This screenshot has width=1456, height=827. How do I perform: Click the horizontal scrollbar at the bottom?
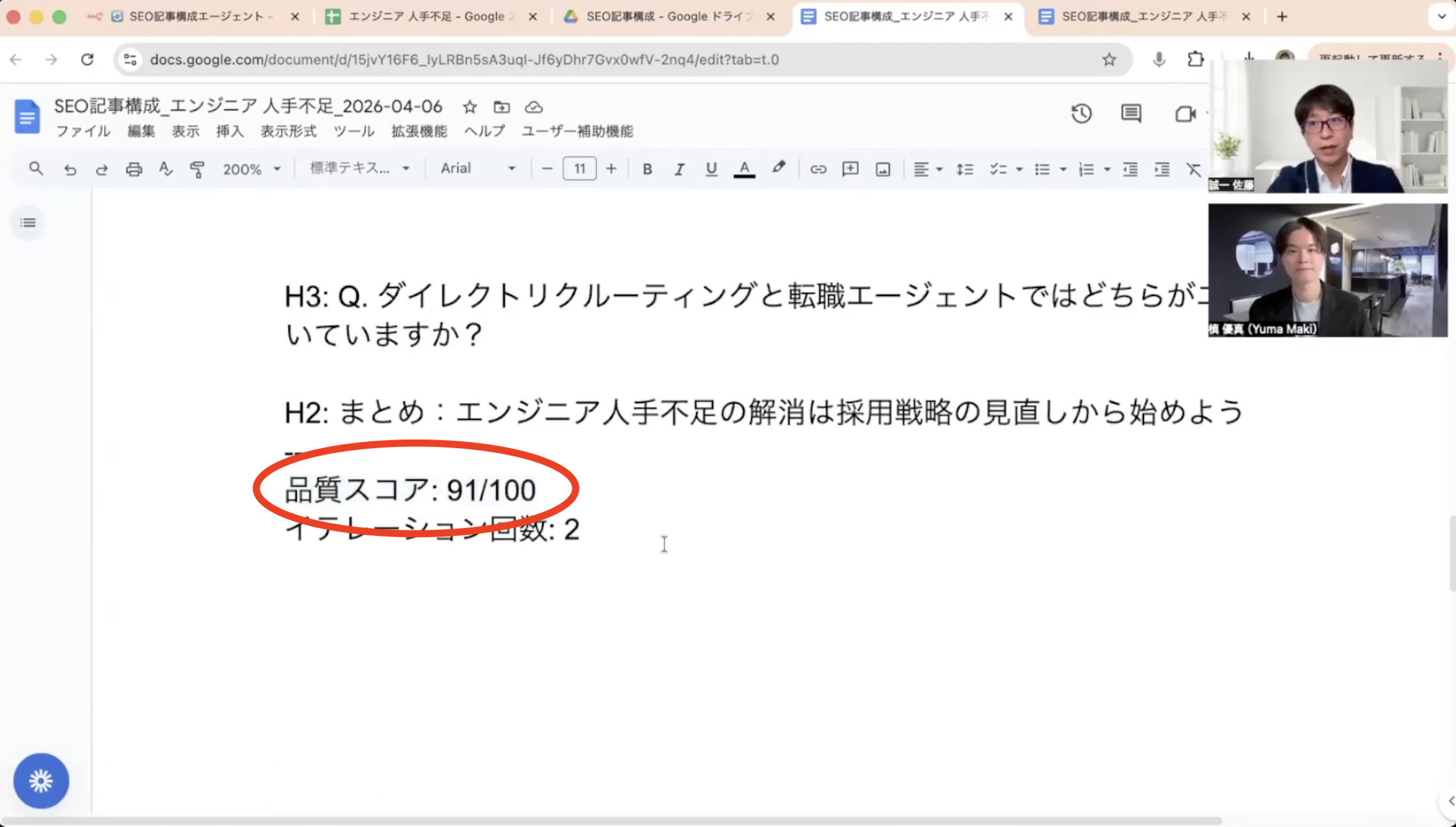612,821
